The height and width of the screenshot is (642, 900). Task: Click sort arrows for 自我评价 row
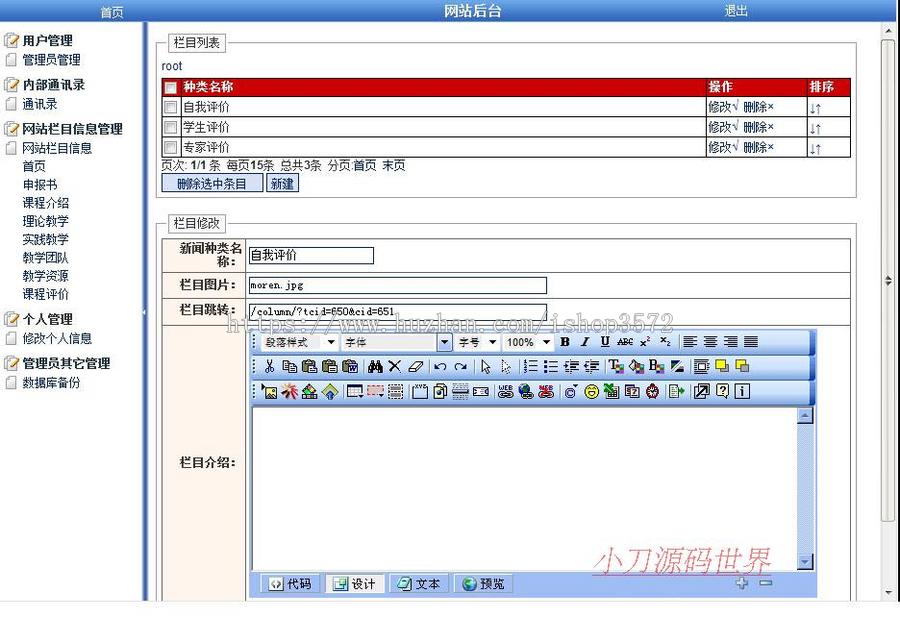[815, 108]
